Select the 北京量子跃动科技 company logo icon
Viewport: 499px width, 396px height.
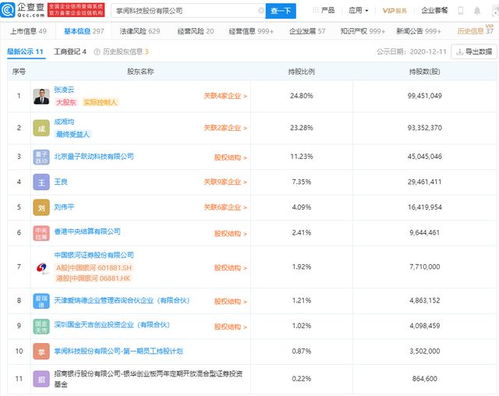tap(41, 157)
